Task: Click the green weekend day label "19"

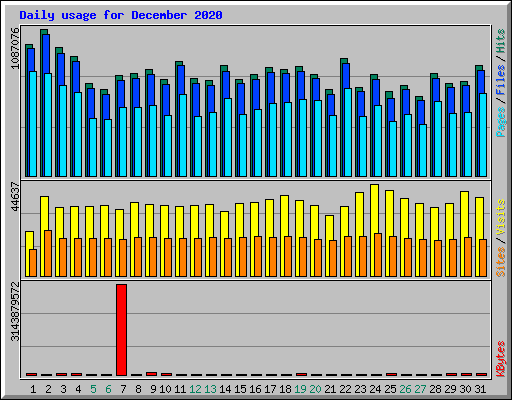Action: [300, 389]
